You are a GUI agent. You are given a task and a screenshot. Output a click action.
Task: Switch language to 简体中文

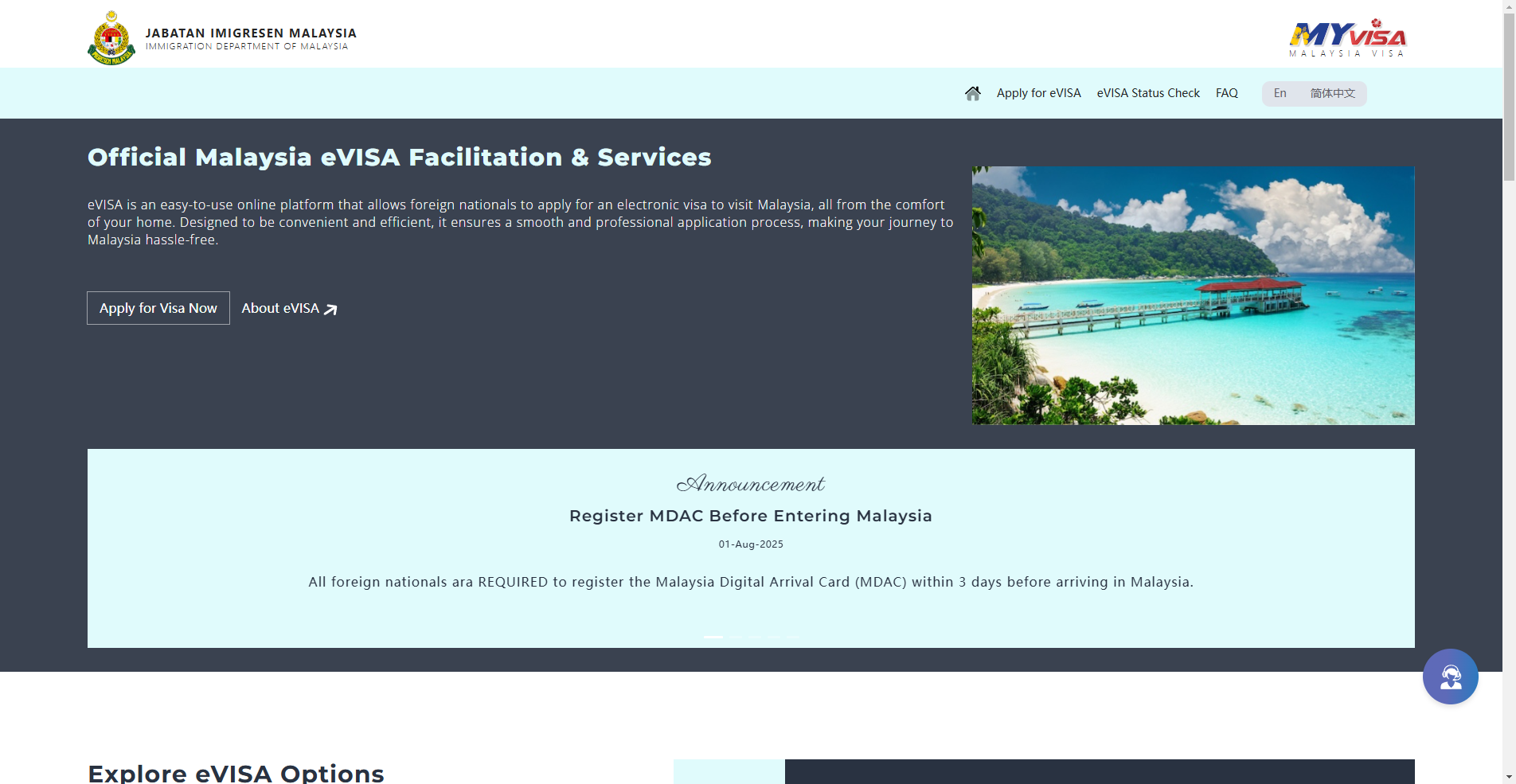[x=1332, y=93]
